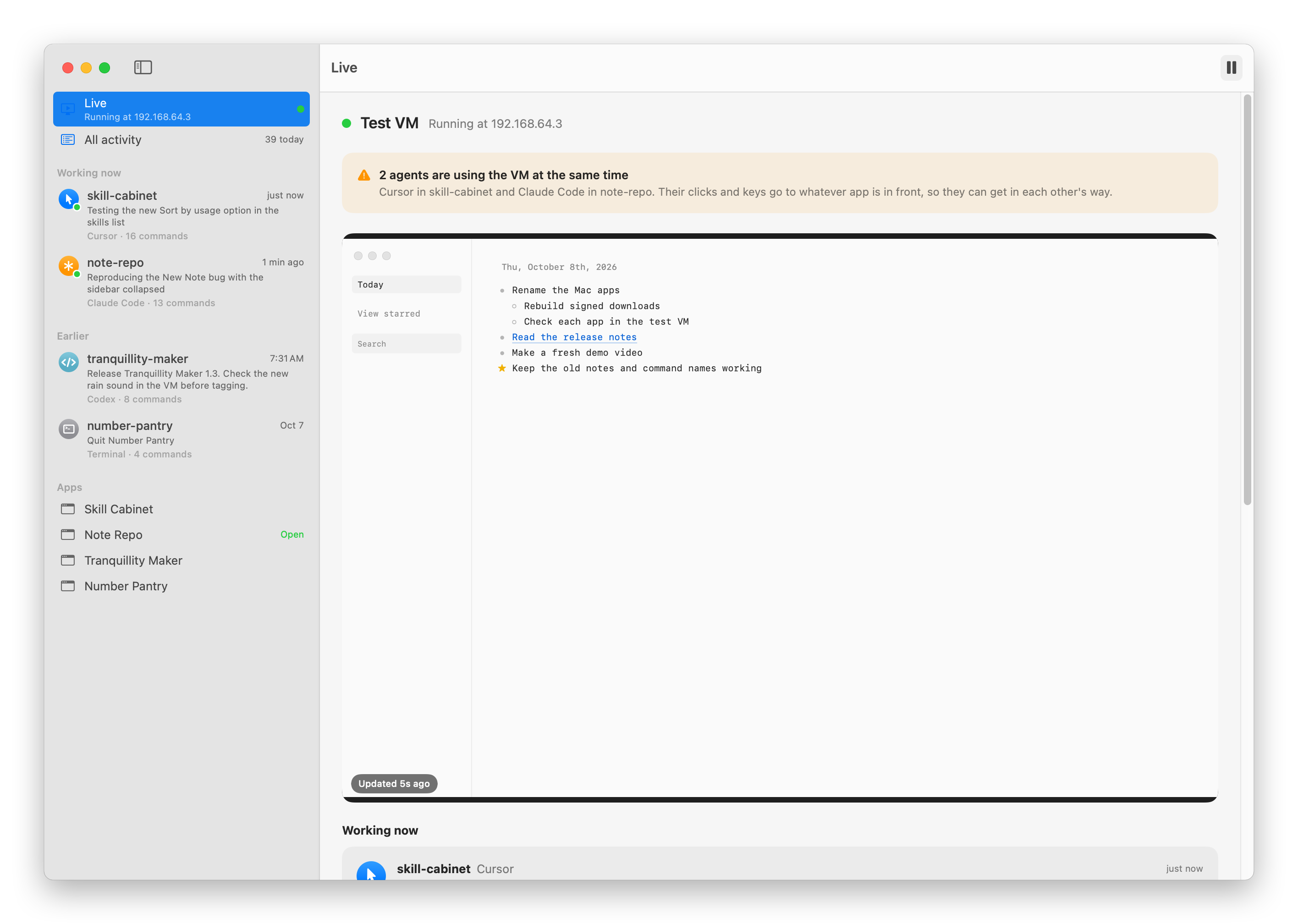
Task: Click the star icon beside Keep the old notes
Action: 502,368
